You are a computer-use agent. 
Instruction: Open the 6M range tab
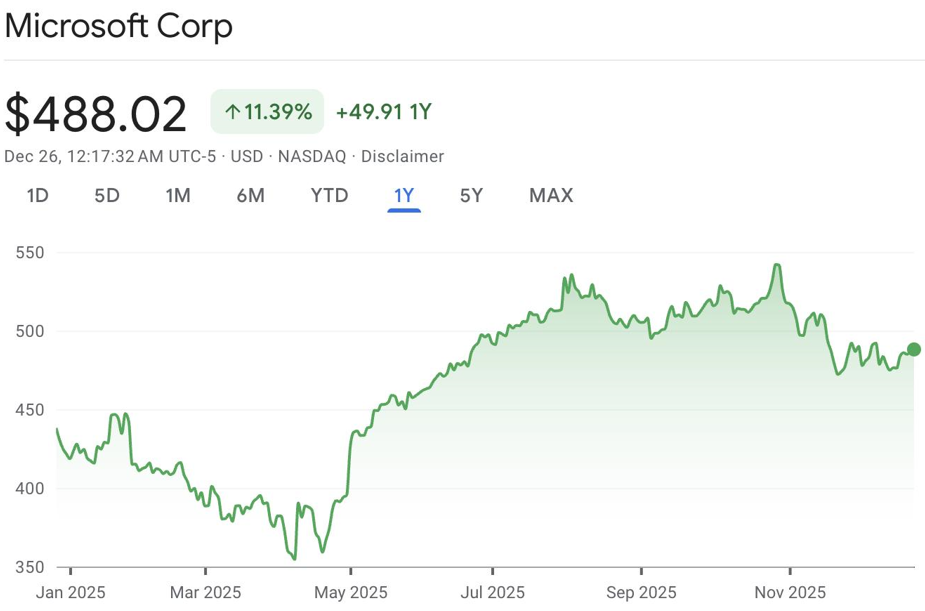pos(250,195)
